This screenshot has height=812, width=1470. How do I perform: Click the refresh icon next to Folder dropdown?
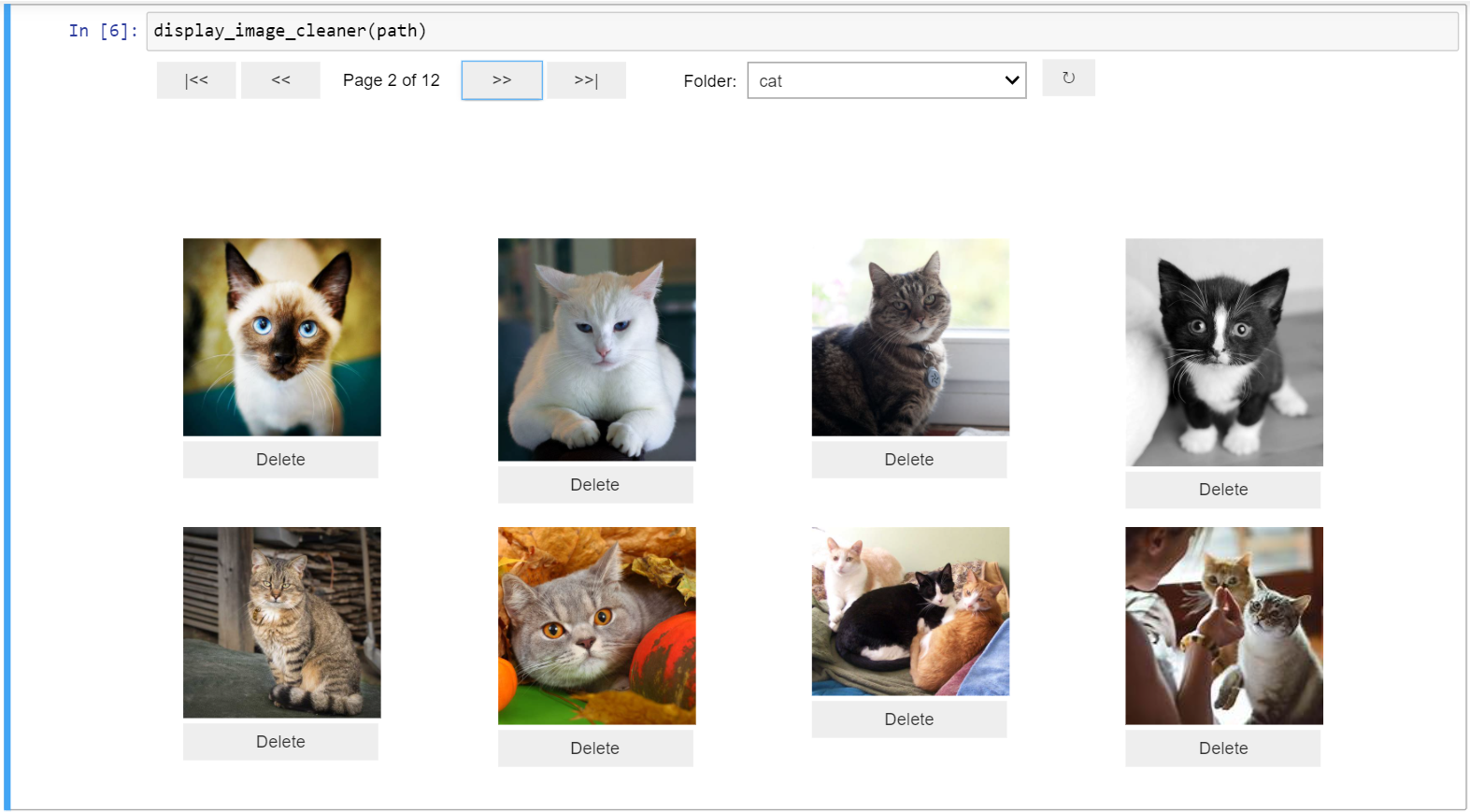[1068, 78]
